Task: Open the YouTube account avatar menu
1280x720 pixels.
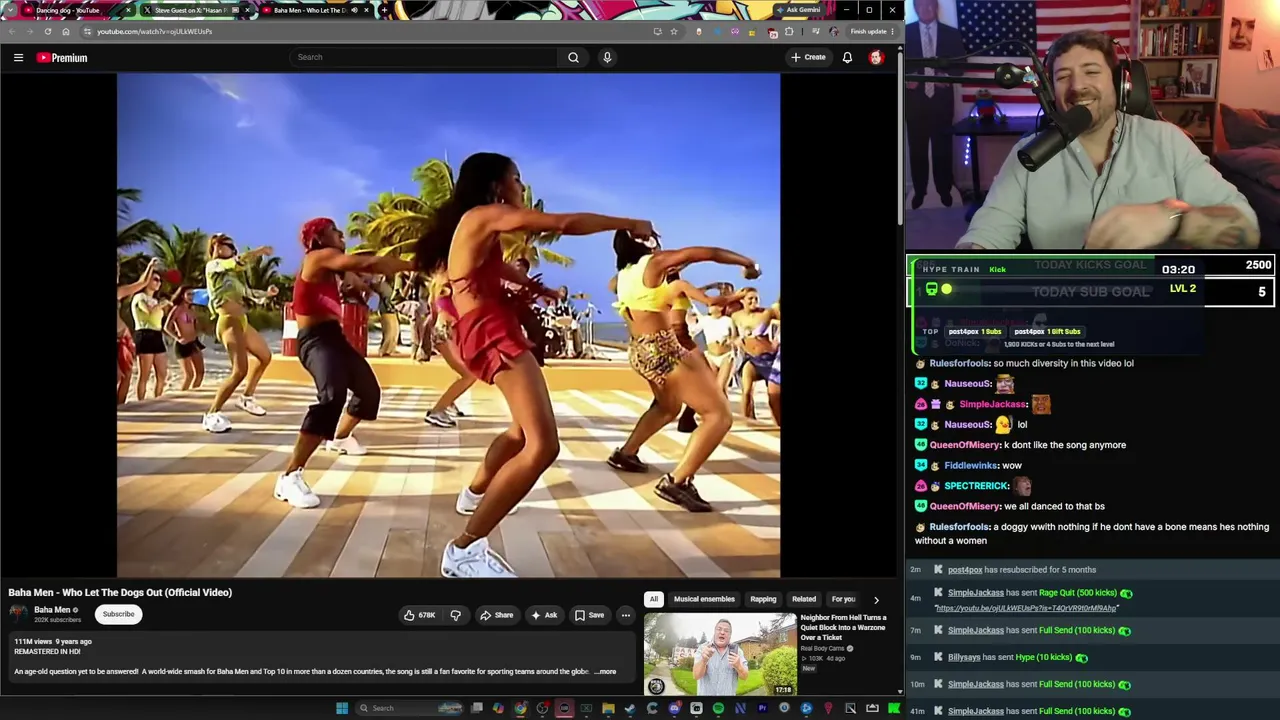Action: [x=876, y=57]
